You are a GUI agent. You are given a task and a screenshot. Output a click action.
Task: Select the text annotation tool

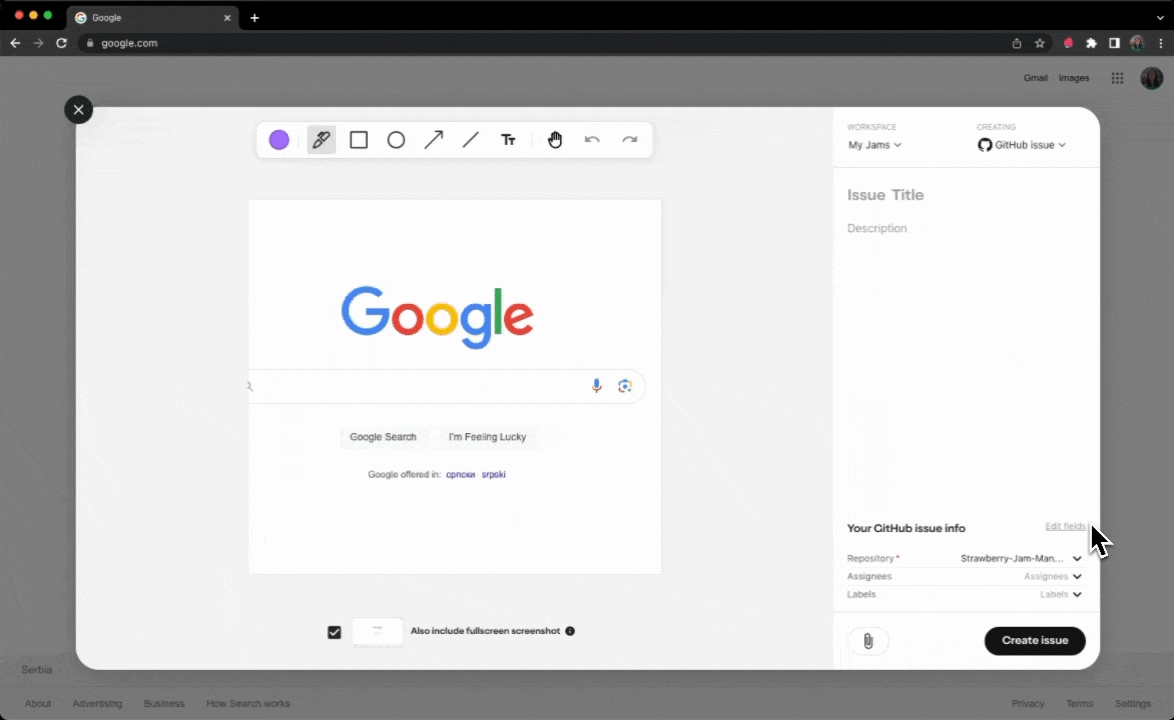508,140
